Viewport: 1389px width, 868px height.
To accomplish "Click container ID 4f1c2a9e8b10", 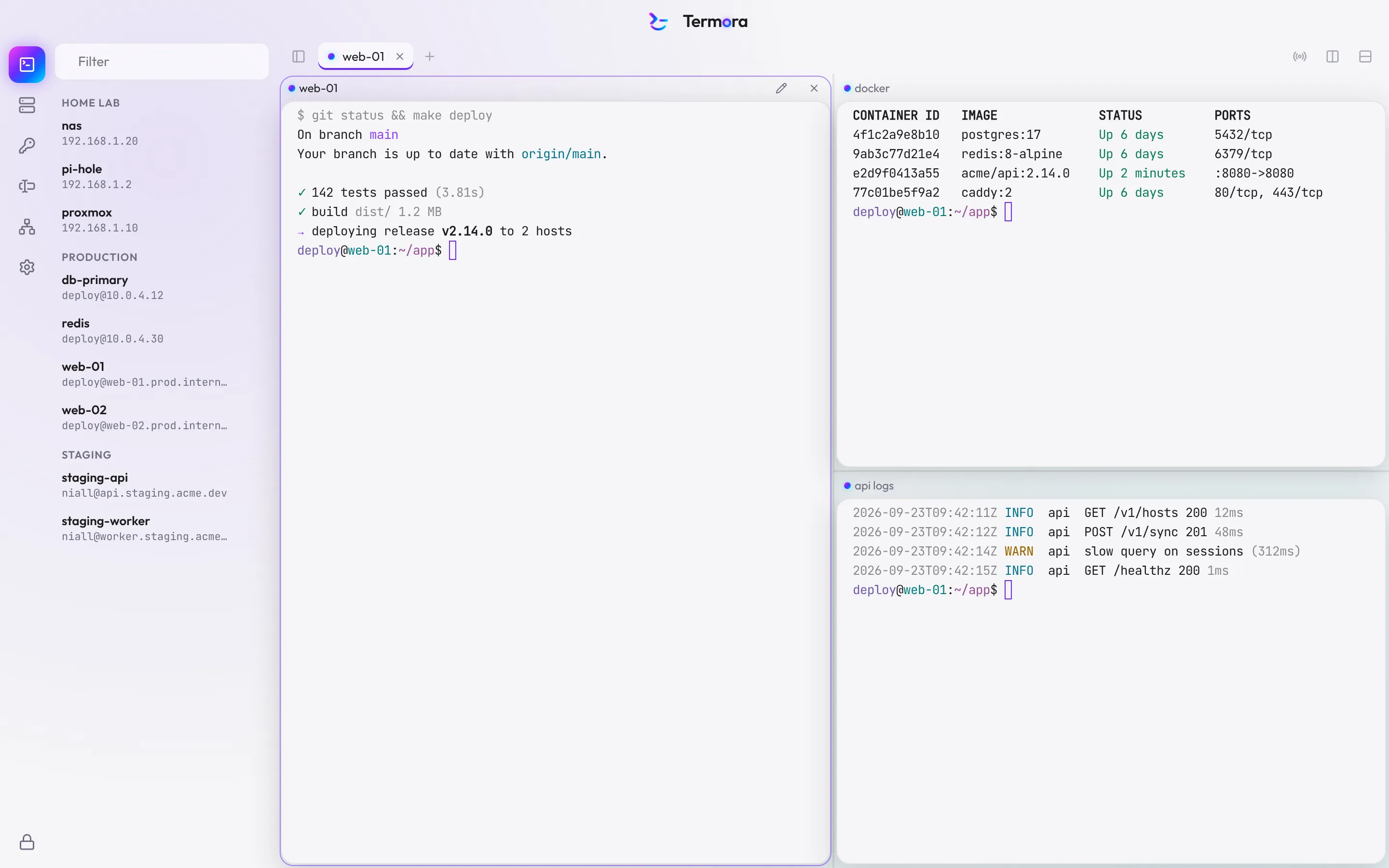I will 896,135.
